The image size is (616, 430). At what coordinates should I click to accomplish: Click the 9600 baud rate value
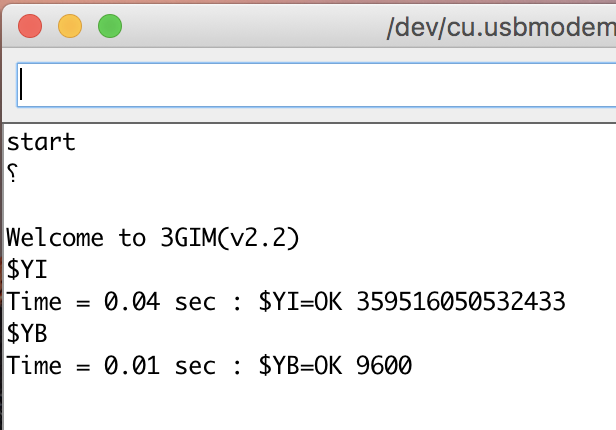point(384,365)
